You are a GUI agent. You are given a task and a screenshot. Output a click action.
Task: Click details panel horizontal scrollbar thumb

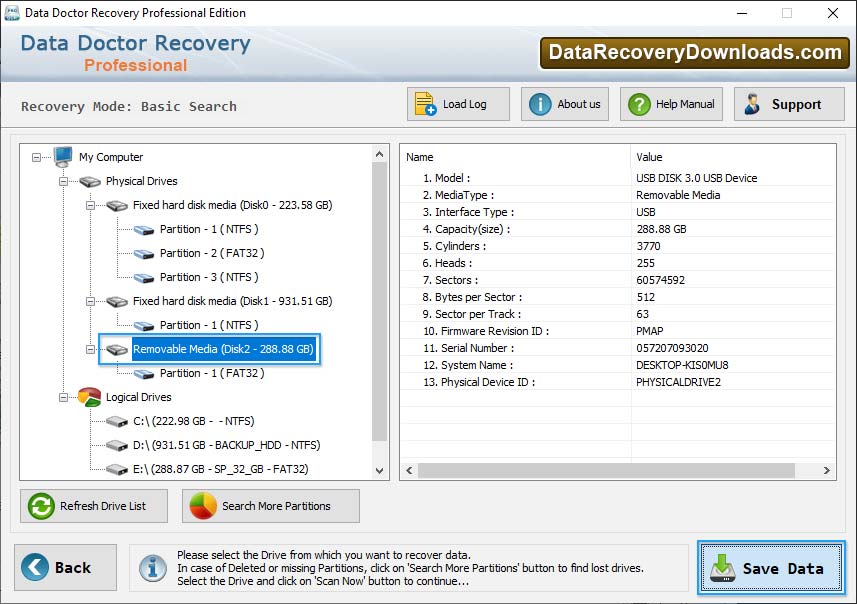click(x=606, y=471)
